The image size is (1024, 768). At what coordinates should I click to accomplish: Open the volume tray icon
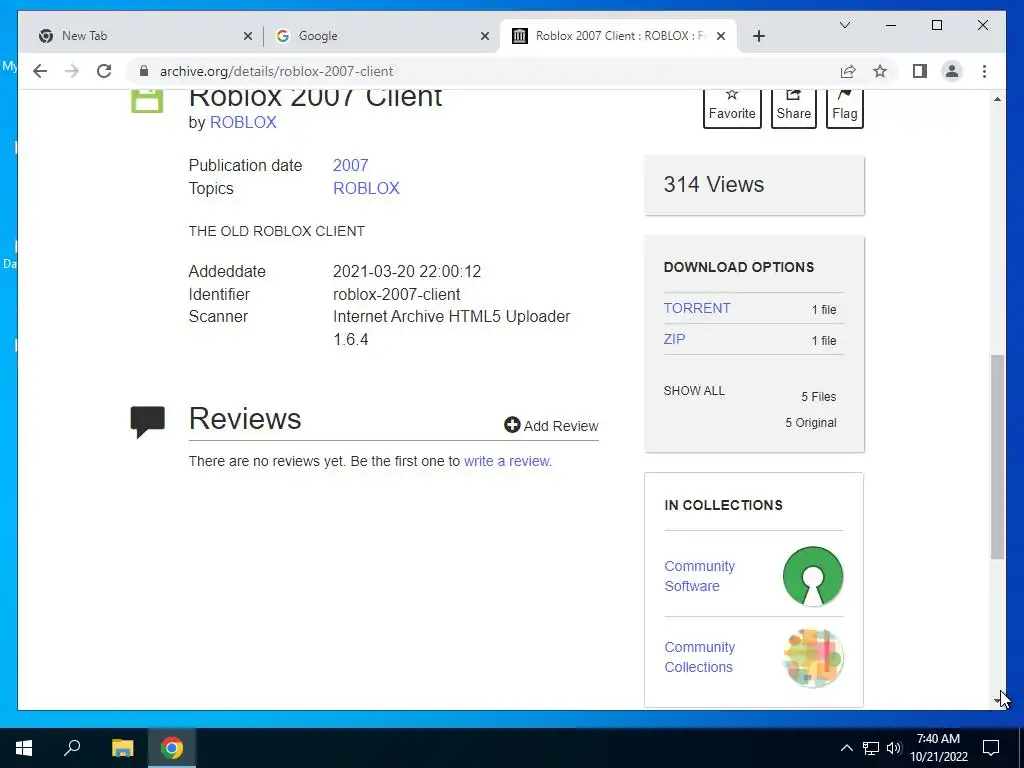(894, 748)
